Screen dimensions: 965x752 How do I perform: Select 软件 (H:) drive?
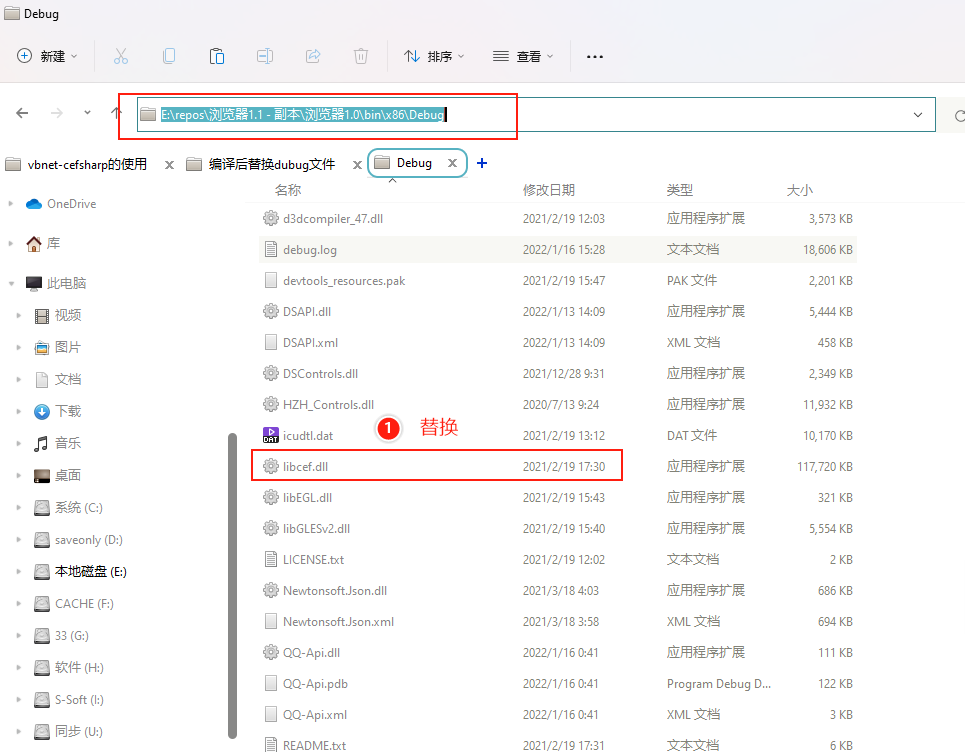[x=69, y=668]
